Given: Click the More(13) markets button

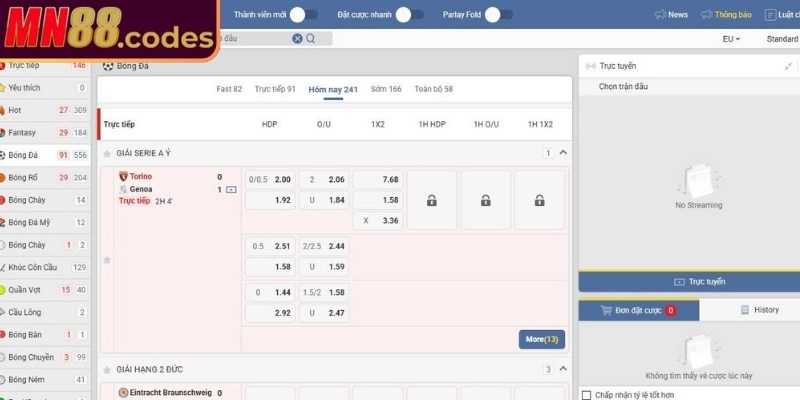Looking at the screenshot, I should click(x=541, y=340).
